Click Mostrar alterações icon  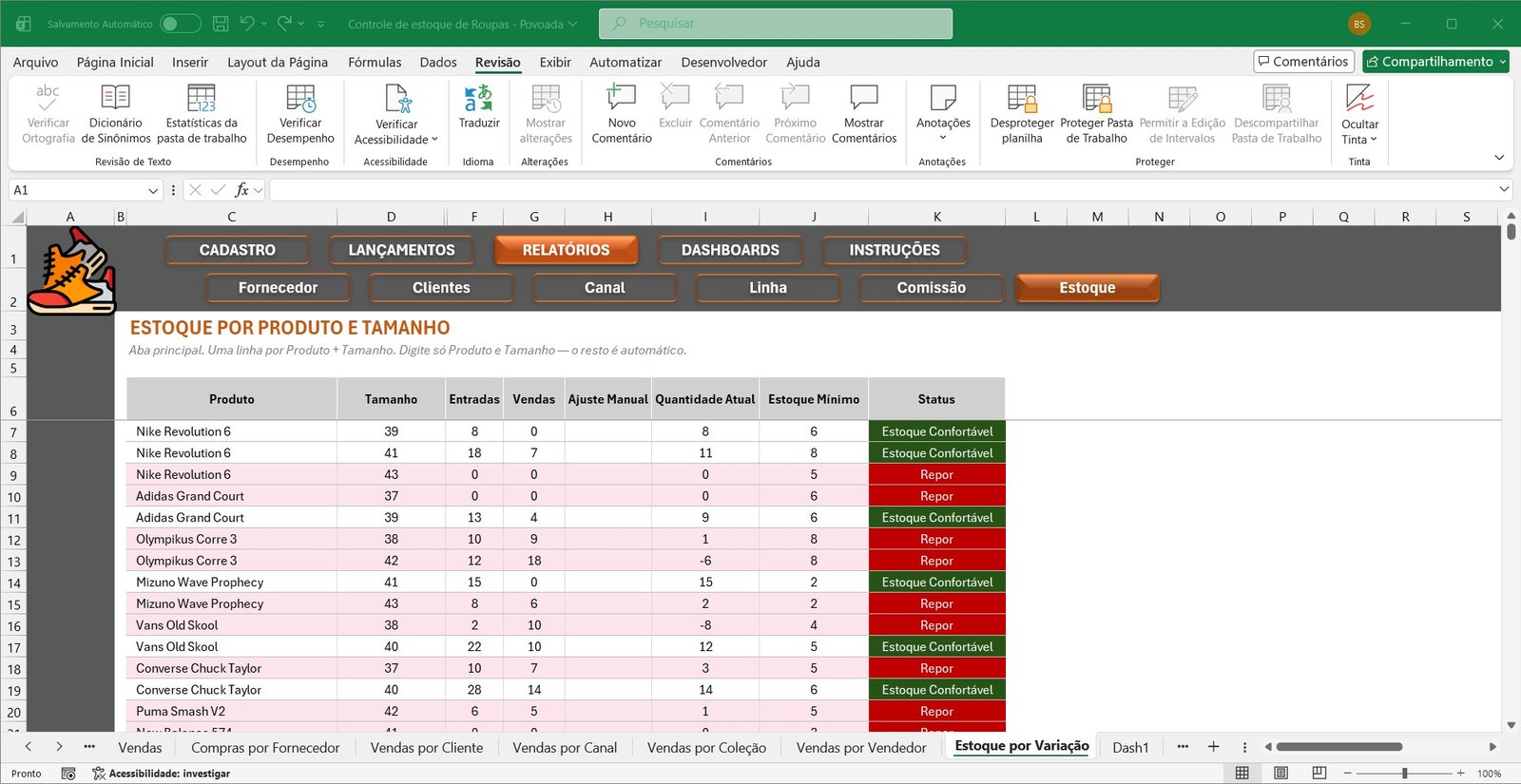click(546, 99)
